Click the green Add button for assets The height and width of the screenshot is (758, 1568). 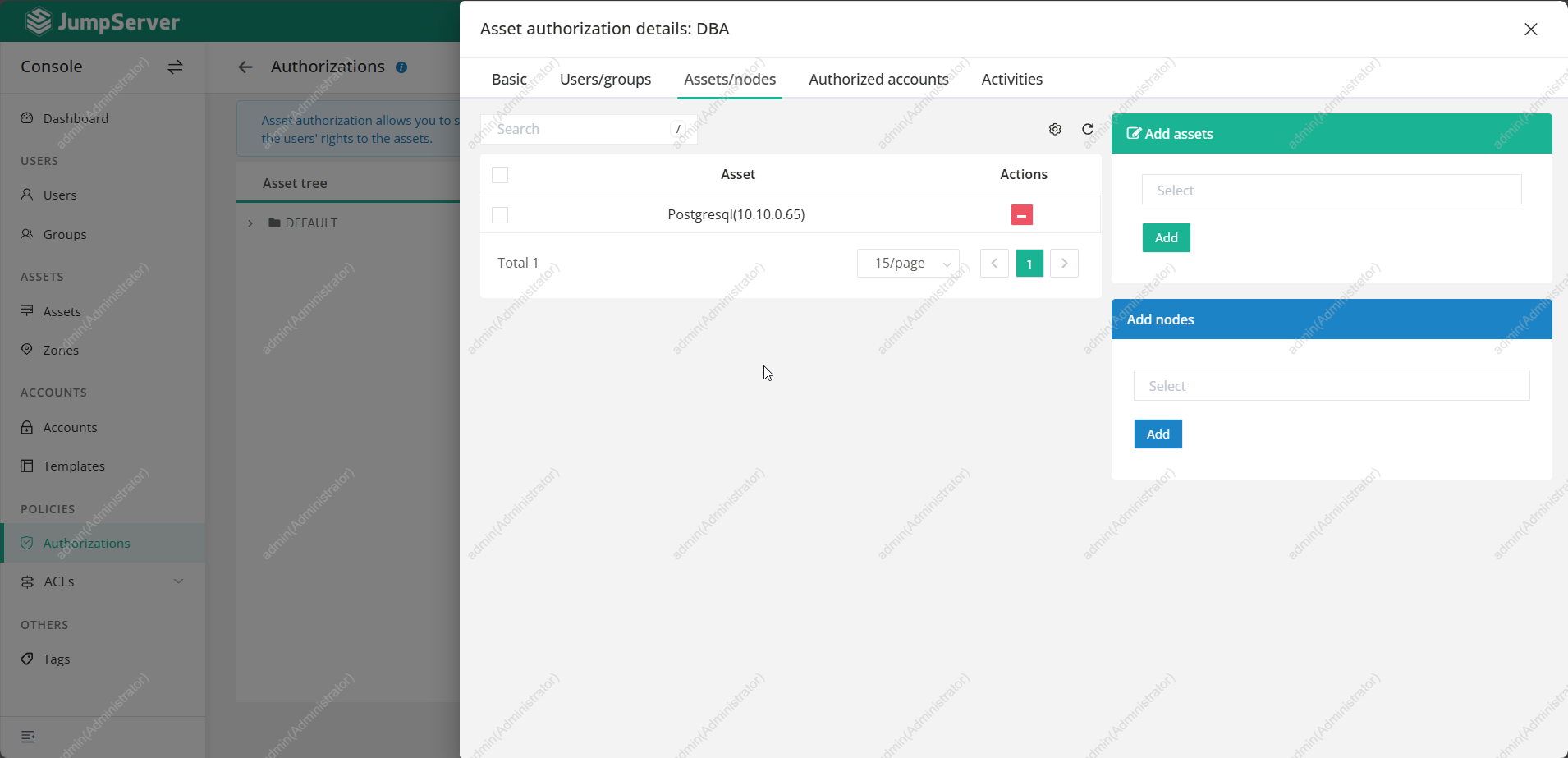tap(1166, 238)
